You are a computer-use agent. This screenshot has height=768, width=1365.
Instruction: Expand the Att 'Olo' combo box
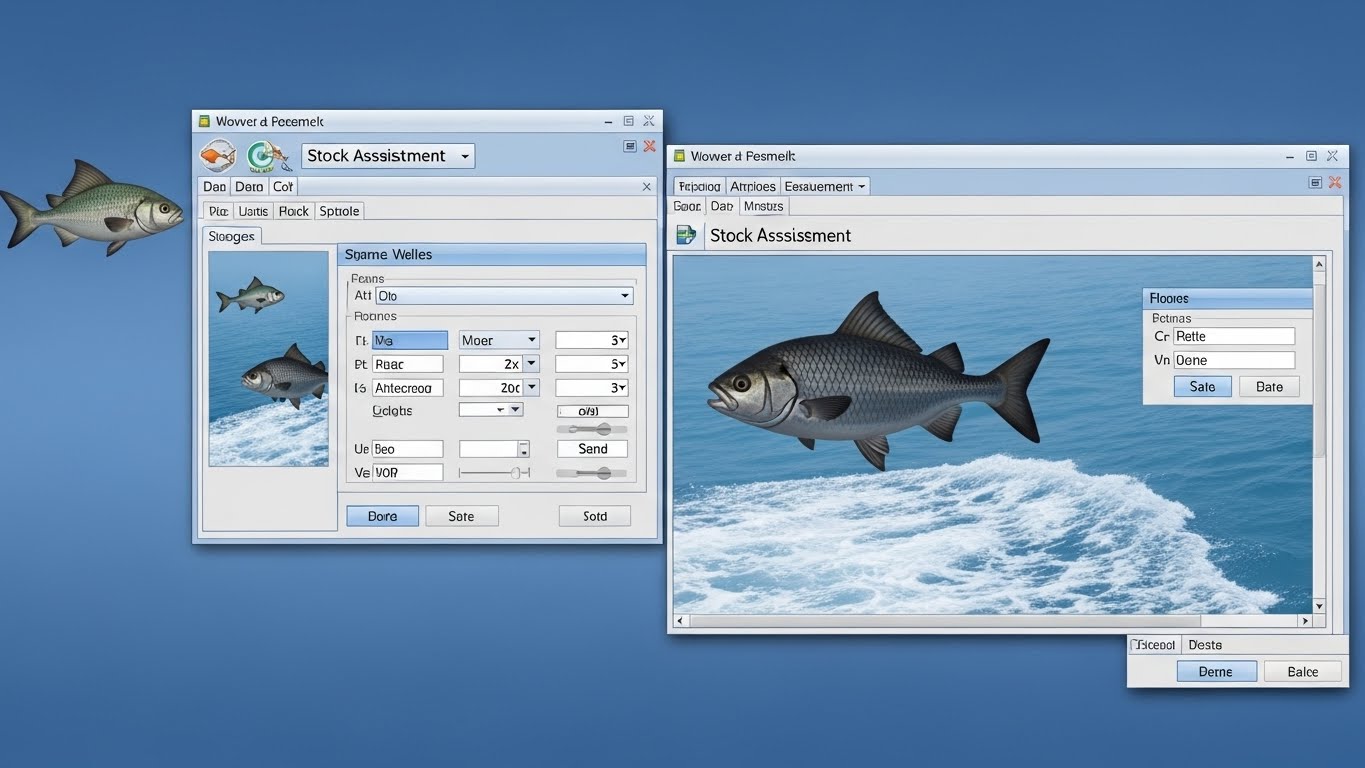(624, 296)
